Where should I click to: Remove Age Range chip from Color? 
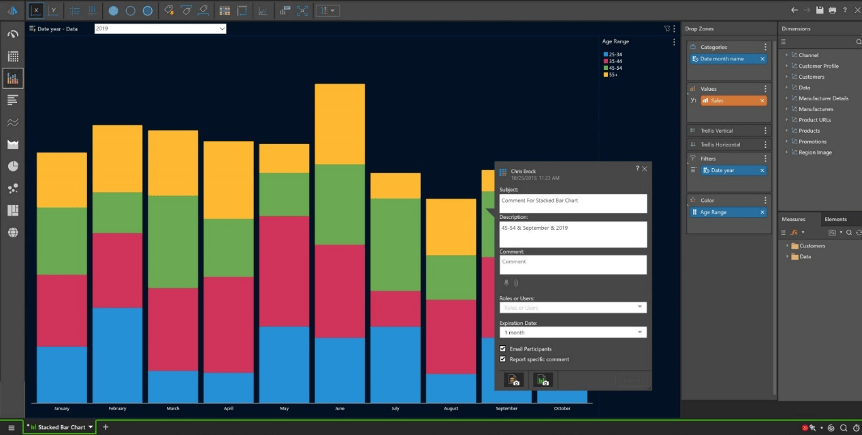(762, 212)
